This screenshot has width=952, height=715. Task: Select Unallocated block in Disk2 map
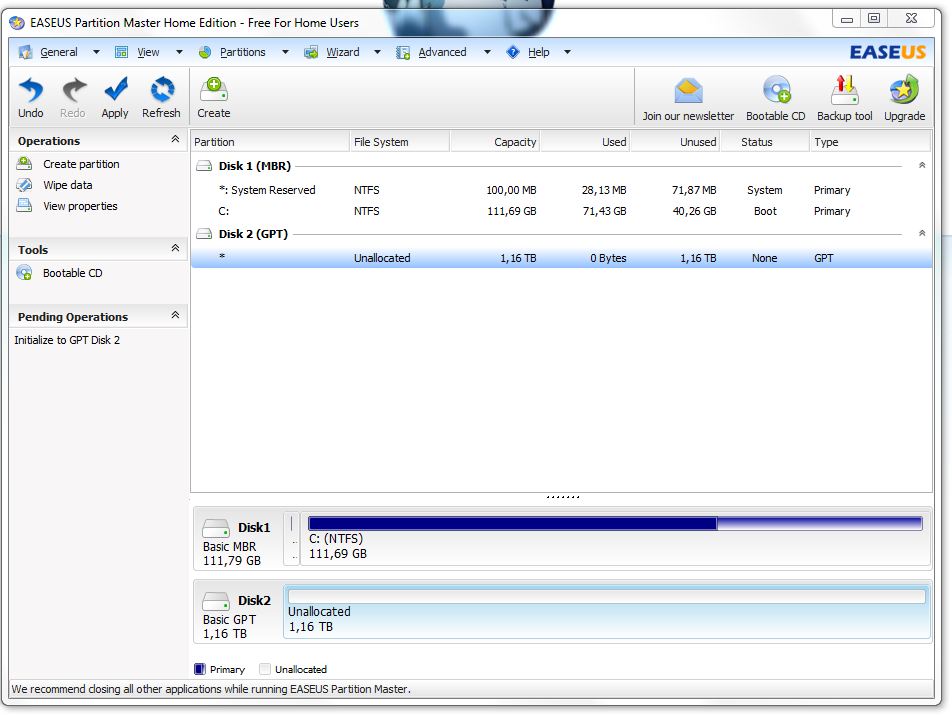[607, 612]
